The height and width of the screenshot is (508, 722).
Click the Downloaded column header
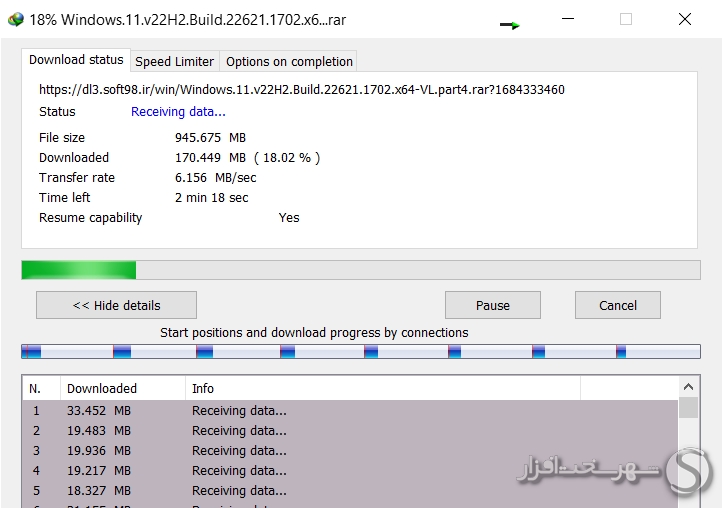tap(122, 388)
